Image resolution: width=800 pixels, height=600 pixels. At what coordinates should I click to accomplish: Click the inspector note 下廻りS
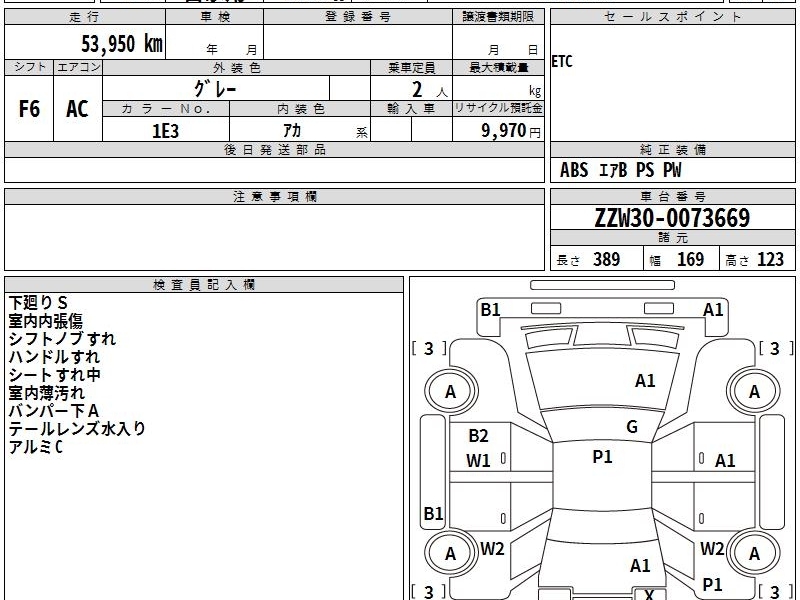pyautogui.click(x=38, y=303)
